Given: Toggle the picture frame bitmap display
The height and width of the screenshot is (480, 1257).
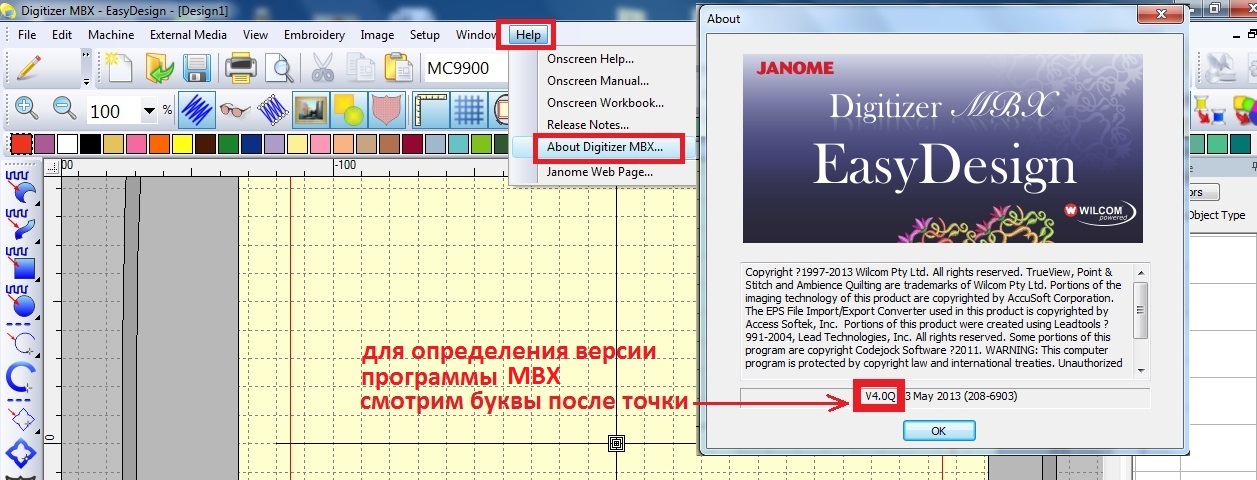Looking at the screenshot, I should (x=311, y=109).
